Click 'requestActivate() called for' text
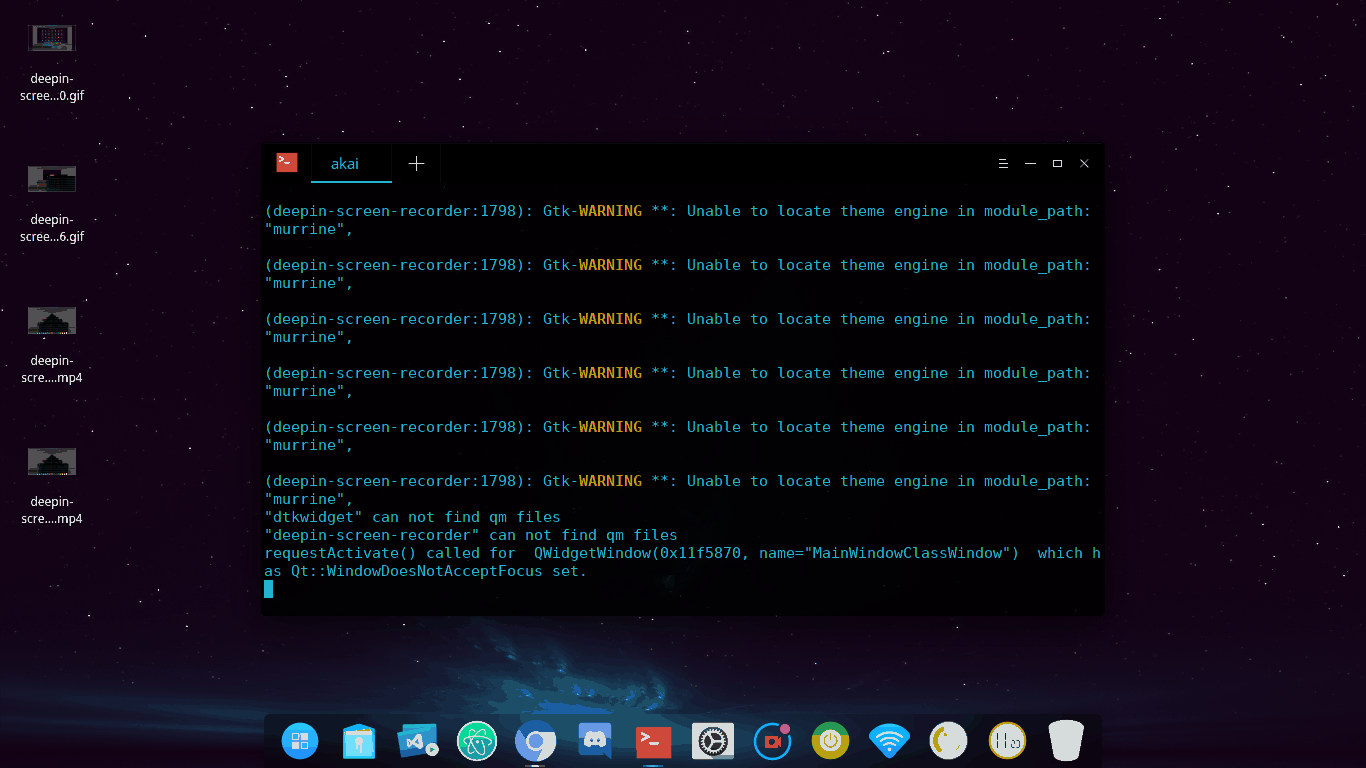The height and width of the screenshot is (768, 1366). click(390, 553)
